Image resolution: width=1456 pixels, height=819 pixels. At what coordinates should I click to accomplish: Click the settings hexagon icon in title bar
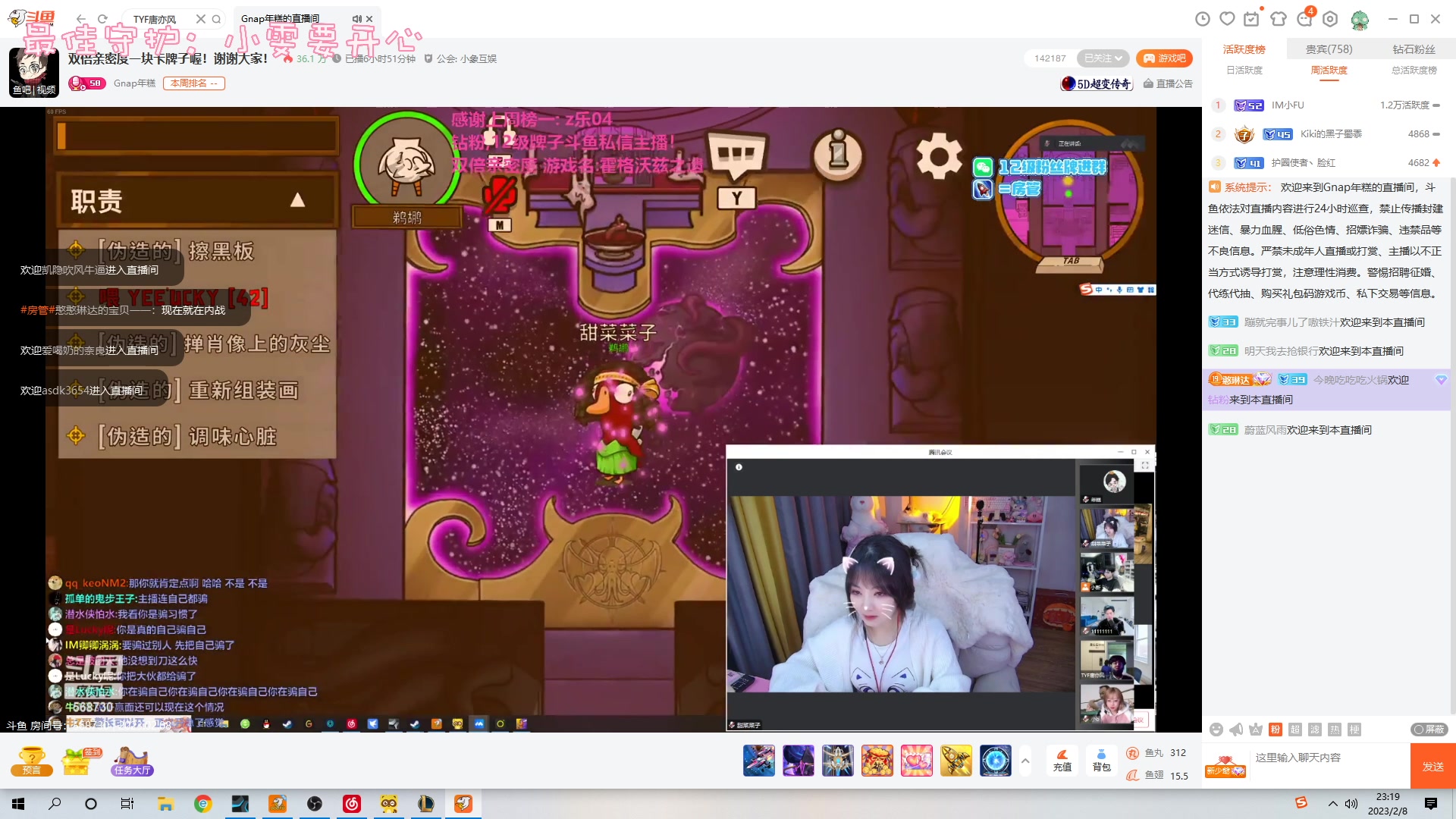tap(1330, 19)
